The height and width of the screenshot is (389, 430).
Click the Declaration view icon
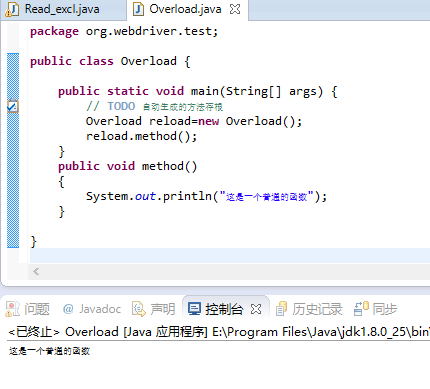pos(139,309)
